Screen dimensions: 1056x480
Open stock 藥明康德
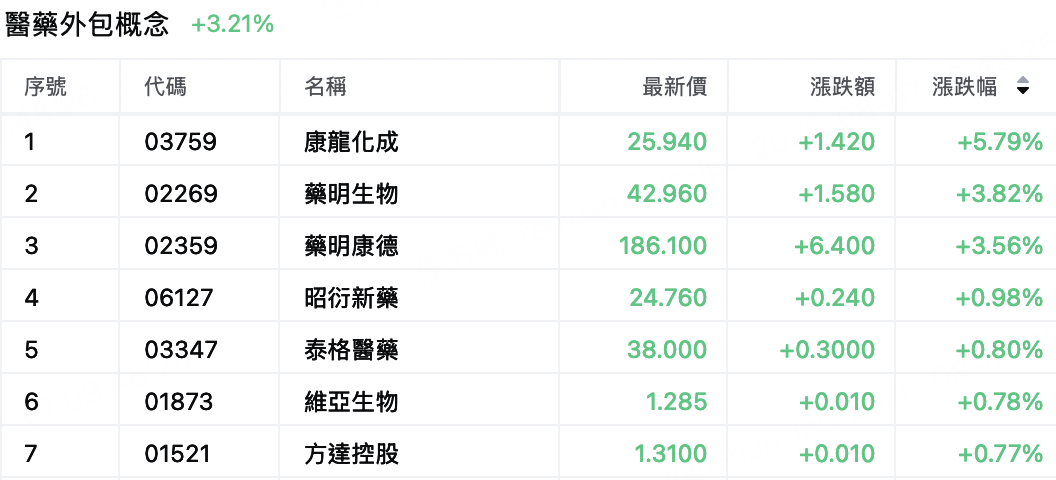(351, 246)
